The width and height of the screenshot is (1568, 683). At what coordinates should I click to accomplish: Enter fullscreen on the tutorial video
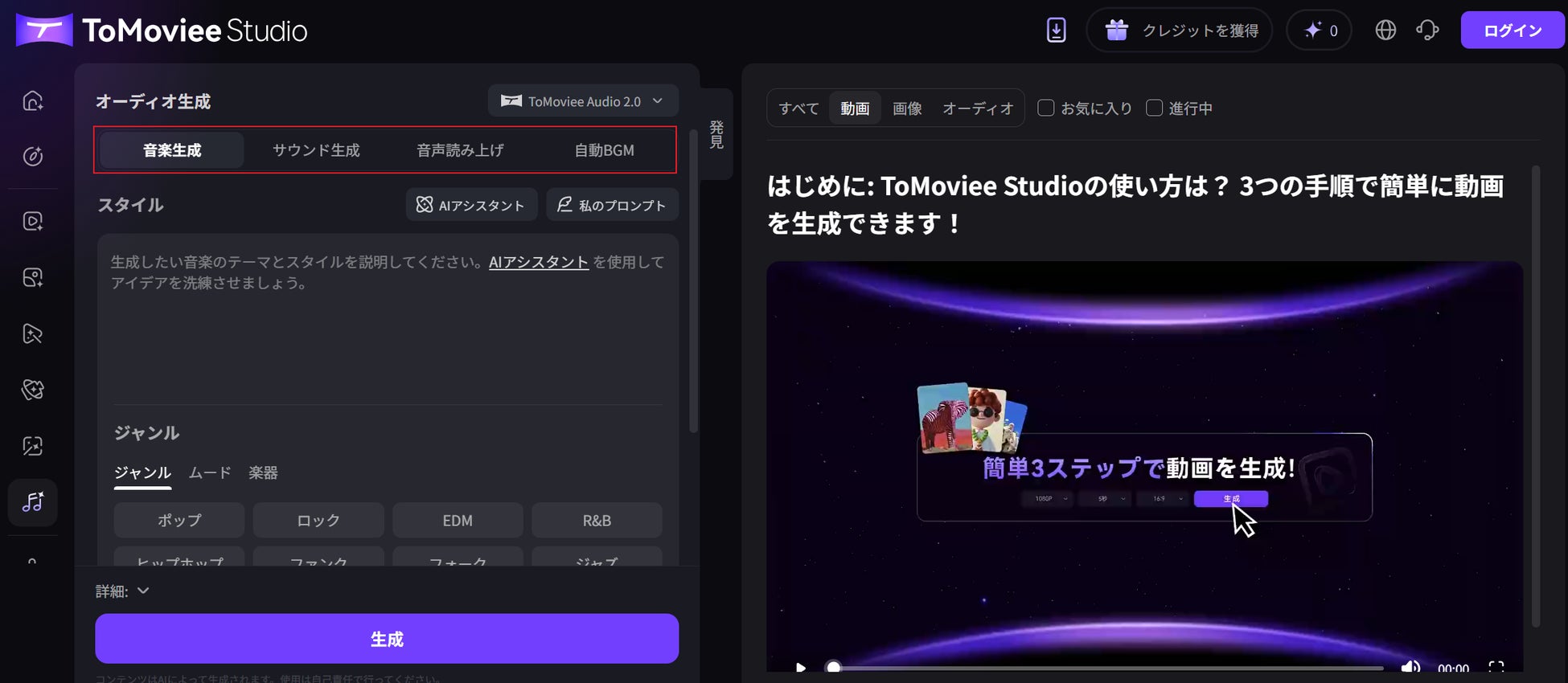pos(1496,668)
